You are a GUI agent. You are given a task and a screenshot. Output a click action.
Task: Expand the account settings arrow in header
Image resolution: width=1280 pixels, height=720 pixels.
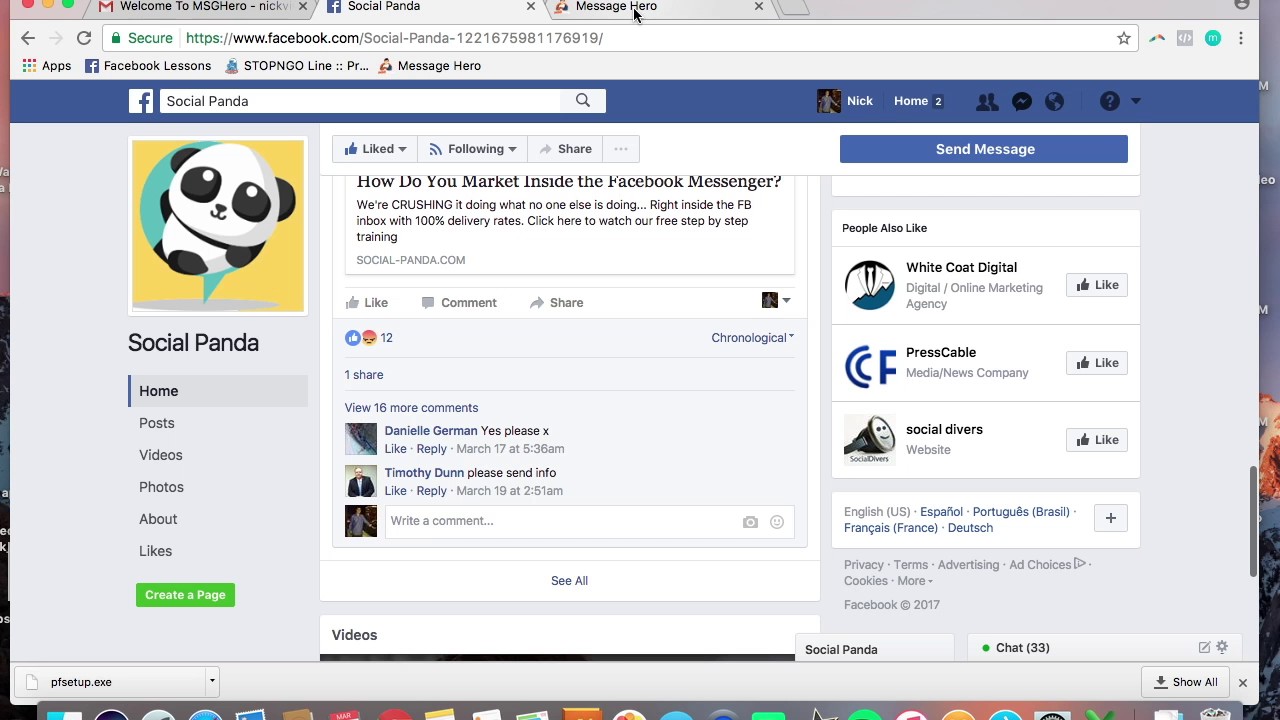[x=1135, y=101]
